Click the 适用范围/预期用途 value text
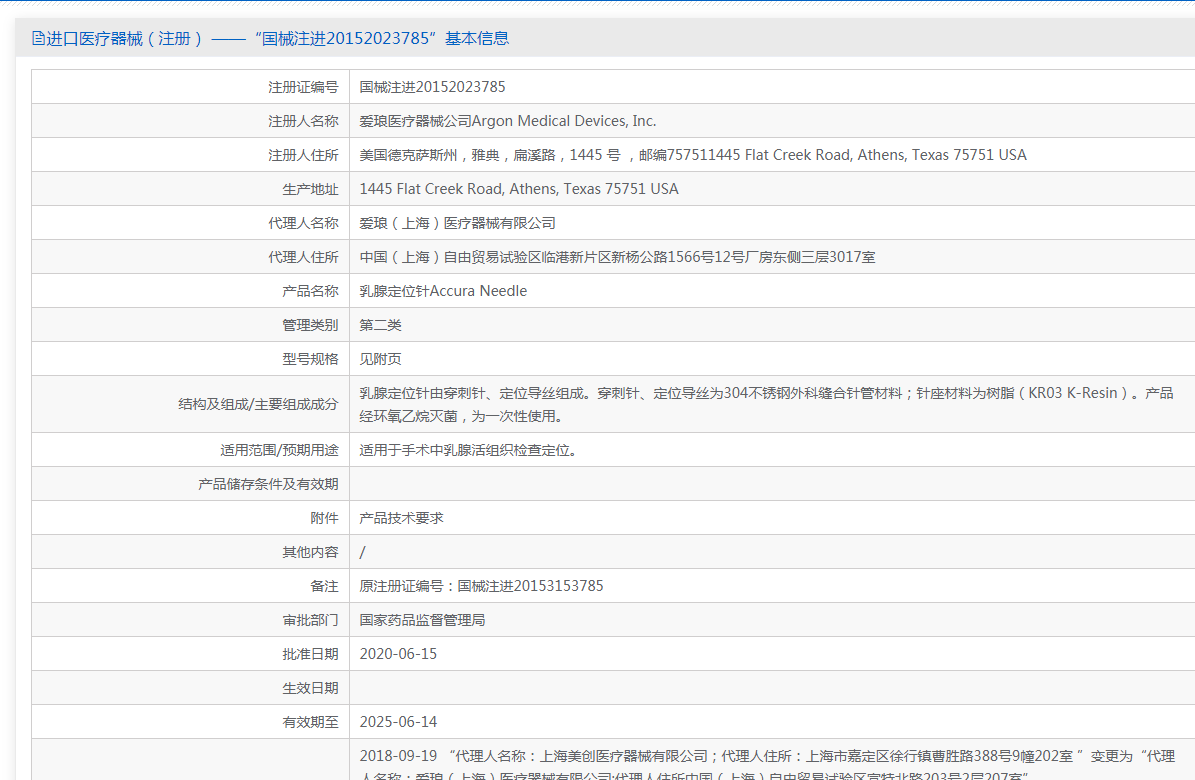The height and width of the screenshot is (780, 1195). point(467,450)
